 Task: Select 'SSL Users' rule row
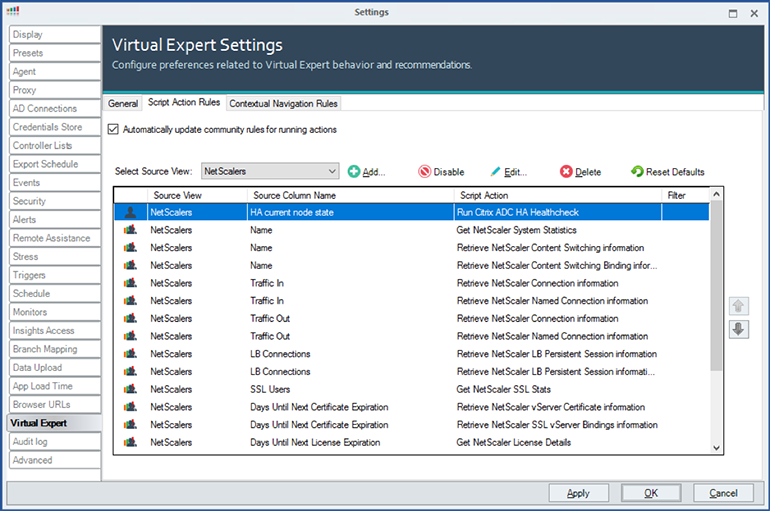(x=412, y=389)
